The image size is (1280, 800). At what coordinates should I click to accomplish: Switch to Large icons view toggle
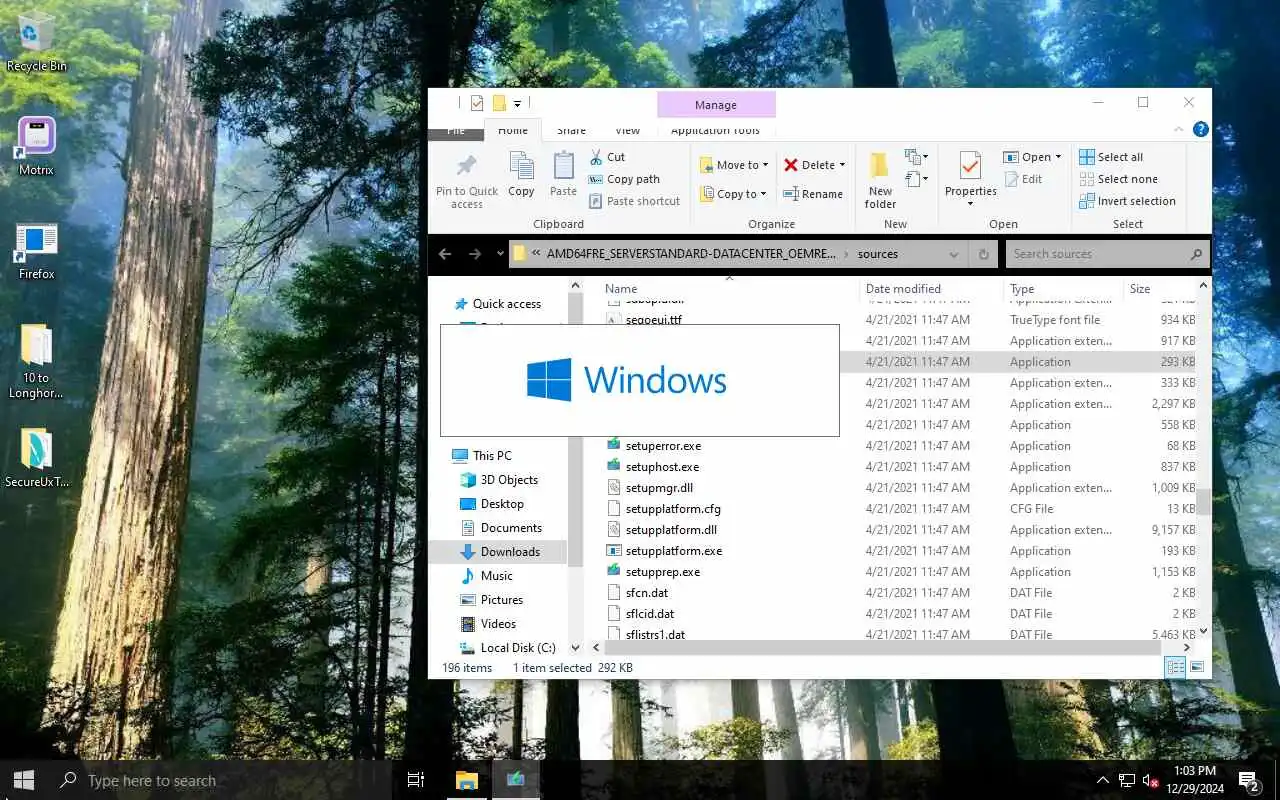point(1196,667)
